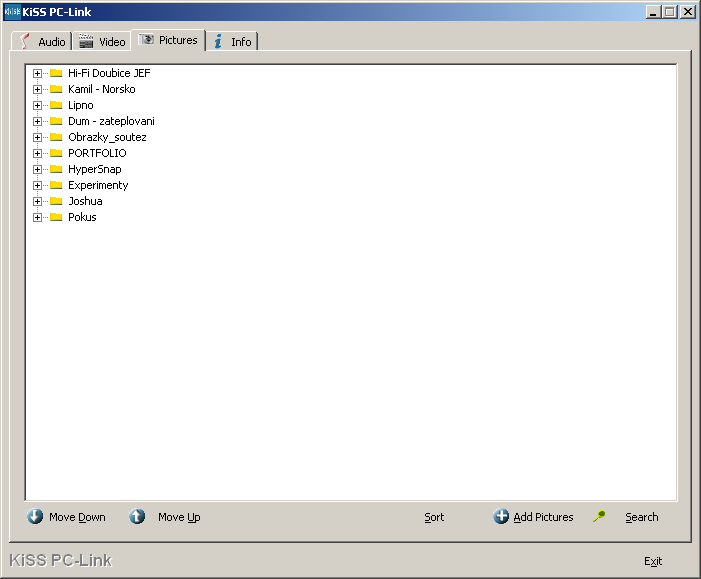Select the Pictures tab
This screenshot has height=579, width=701.
tap(168, 40)
